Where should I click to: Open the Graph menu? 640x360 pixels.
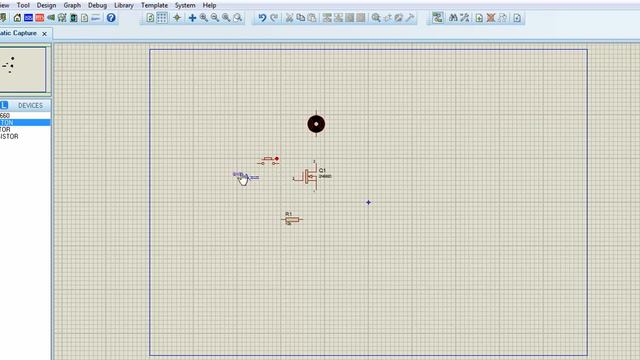pyautogui.click(x=72, y=5)
